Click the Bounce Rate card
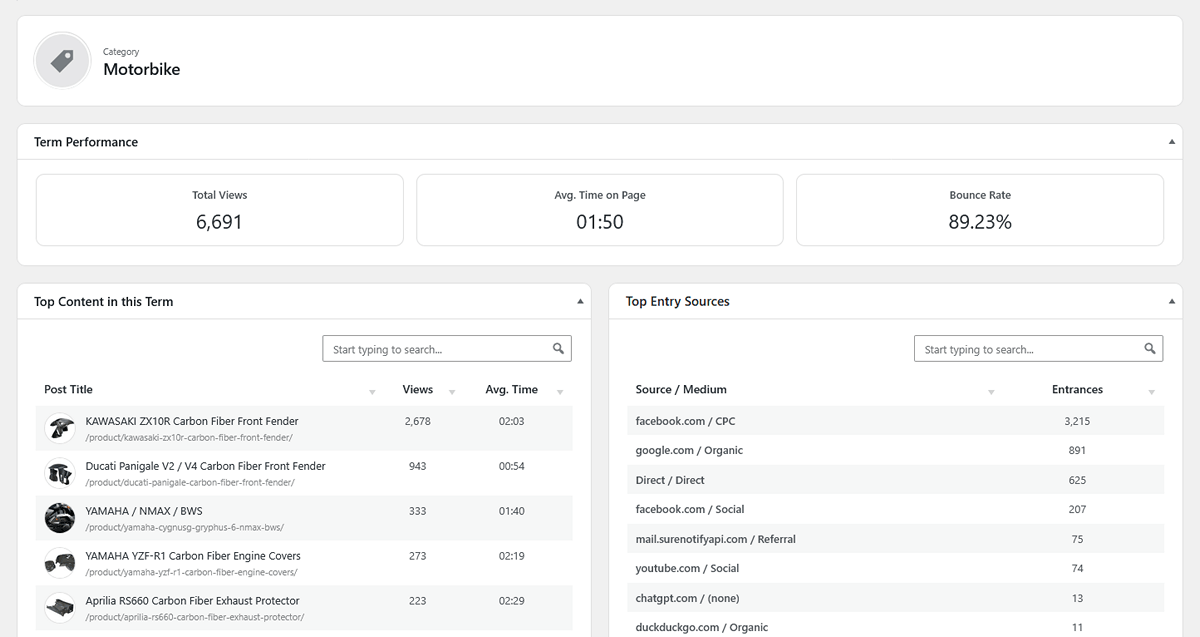Screen dimensions: 1200x637 pos(980,210)
